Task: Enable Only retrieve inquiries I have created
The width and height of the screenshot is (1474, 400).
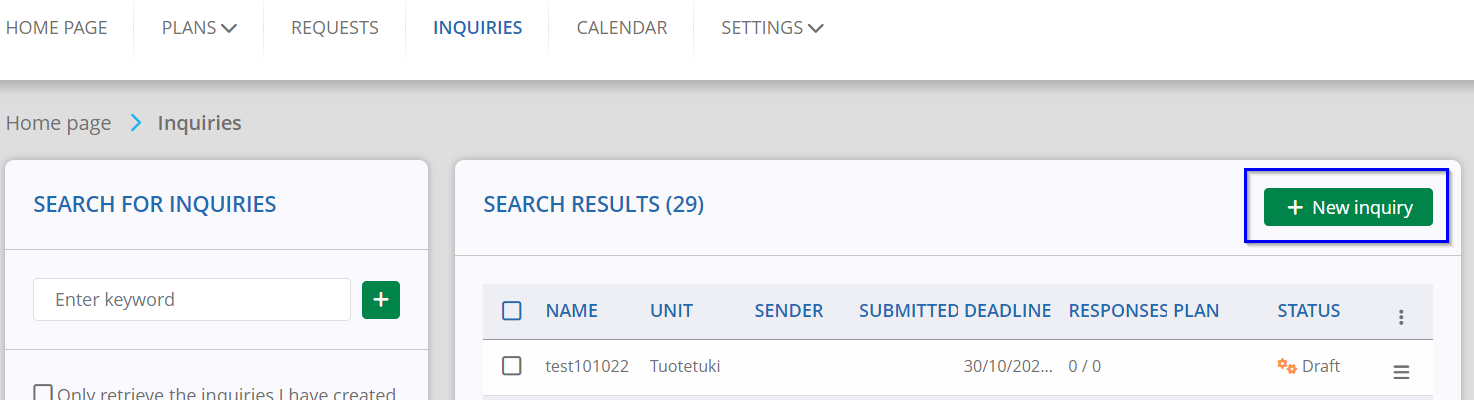Action: click(x=43, y=393)
